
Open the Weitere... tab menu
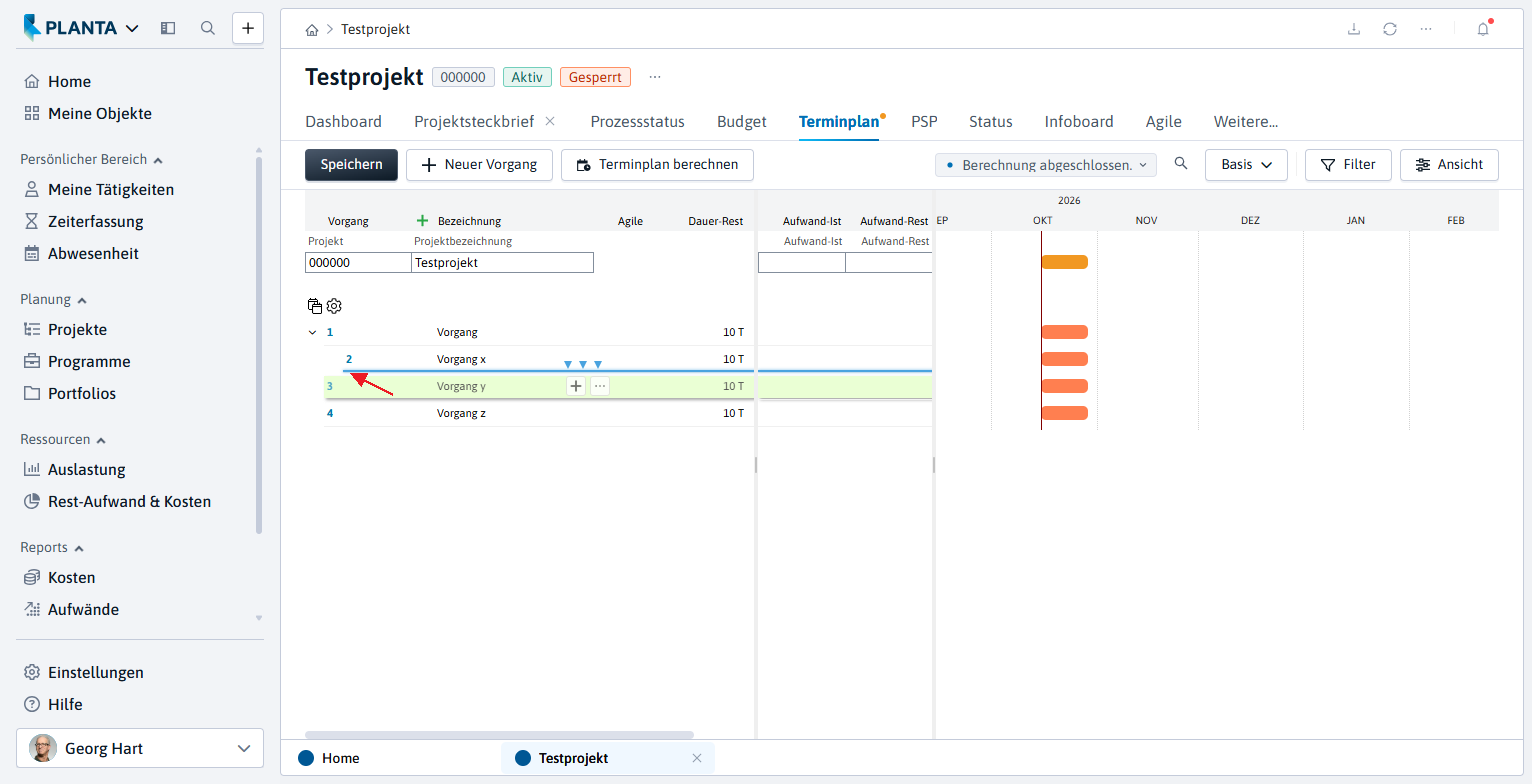(x=1246, y=122)
